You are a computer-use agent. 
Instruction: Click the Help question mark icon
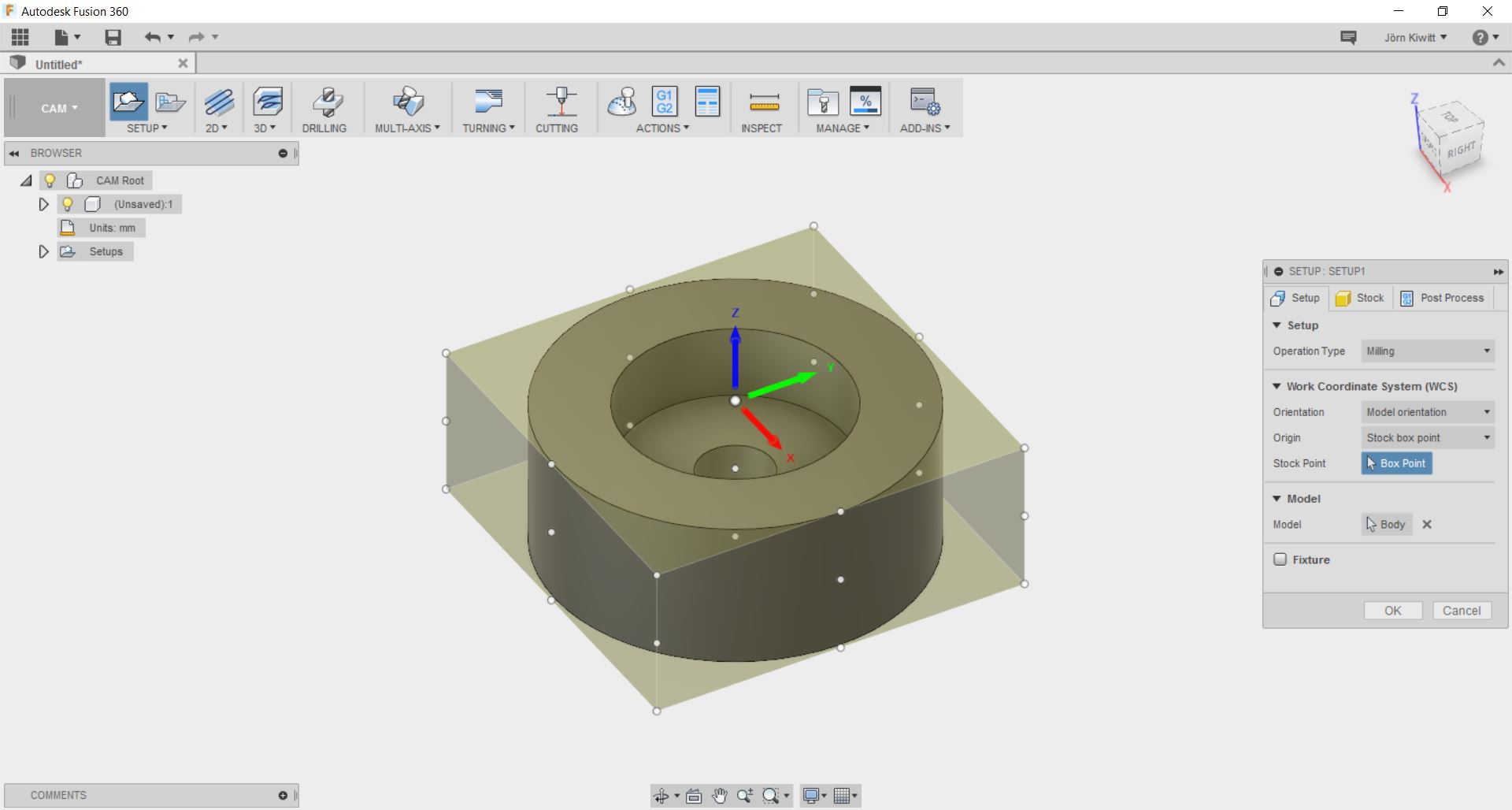1480,37
